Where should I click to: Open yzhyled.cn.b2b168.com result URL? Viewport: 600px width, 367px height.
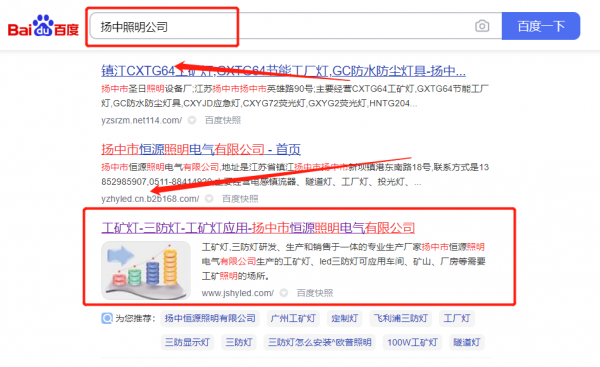click(150, 199)
